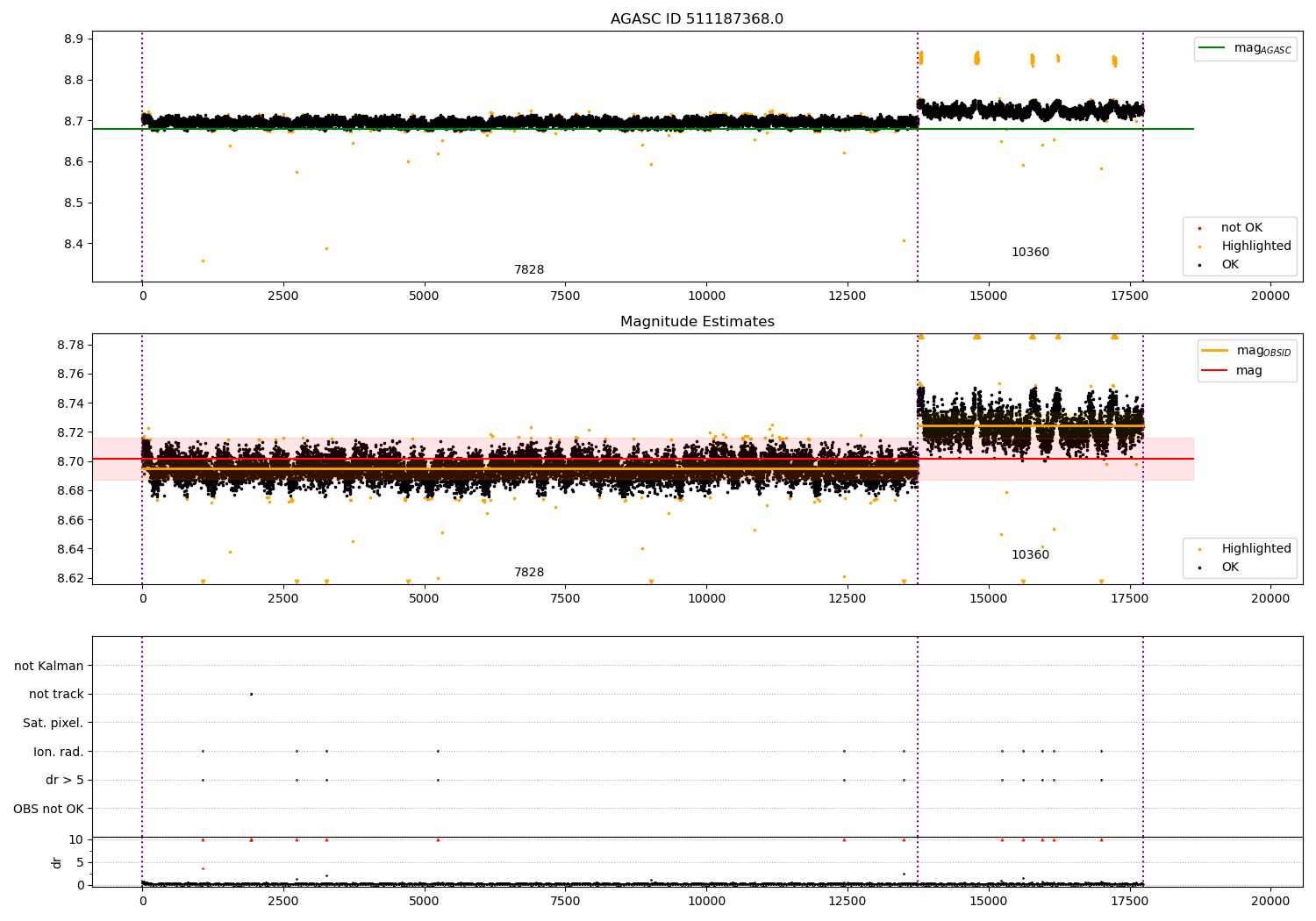Select the orange mag OBSID legend entry
This screenshot has width=1316, height=921.
1246,351
